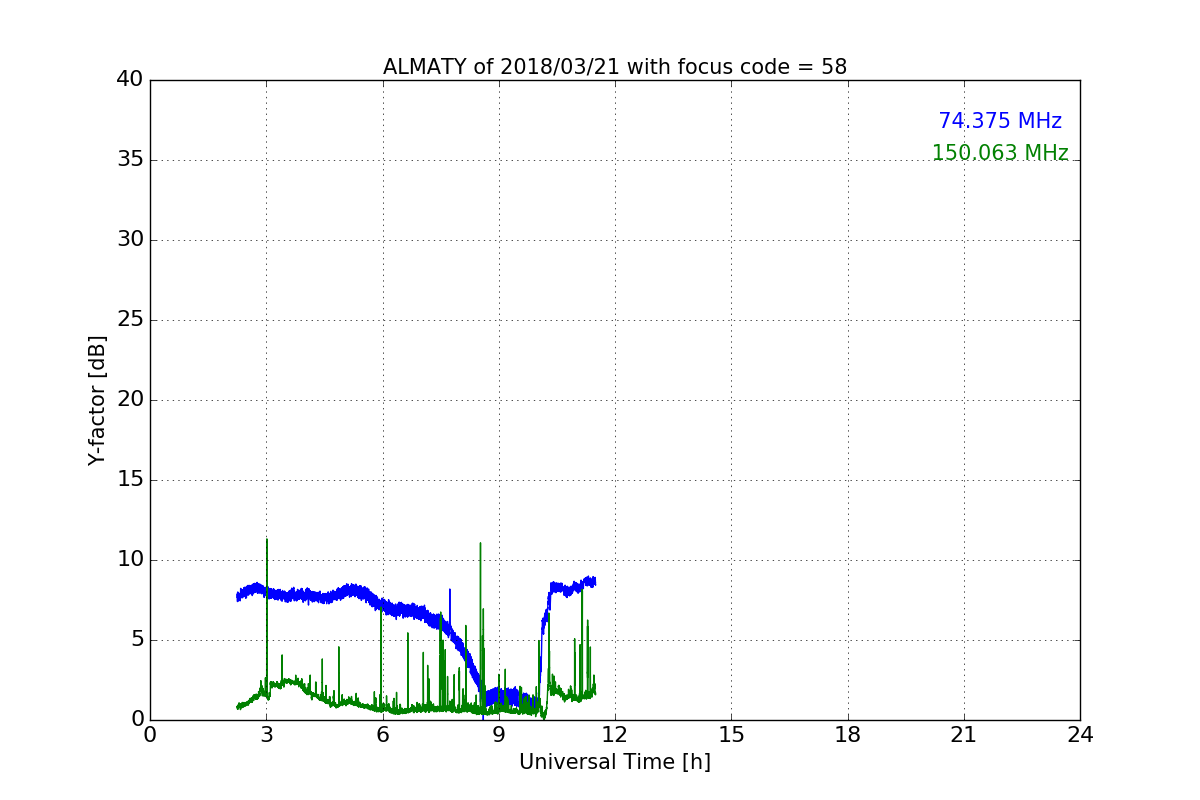This screenshot has height=800, width=1200.
Task: Click x-axis tick label 6
Action: (x=382, y=734)
